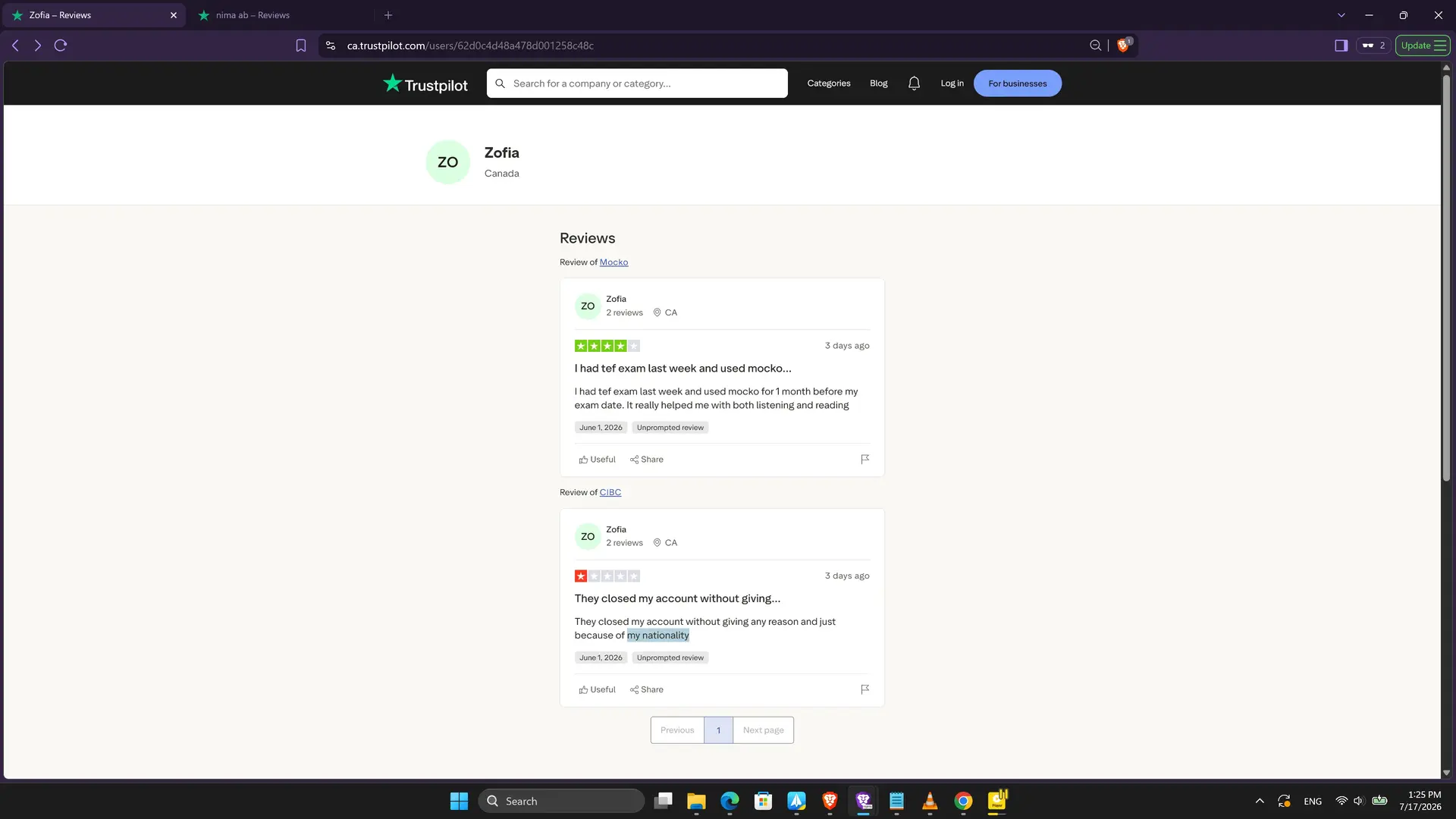Open the Brave lion icon in taskbar
Image resolution: width=1456 pixels, height=819 pixels.
point(830,801)
